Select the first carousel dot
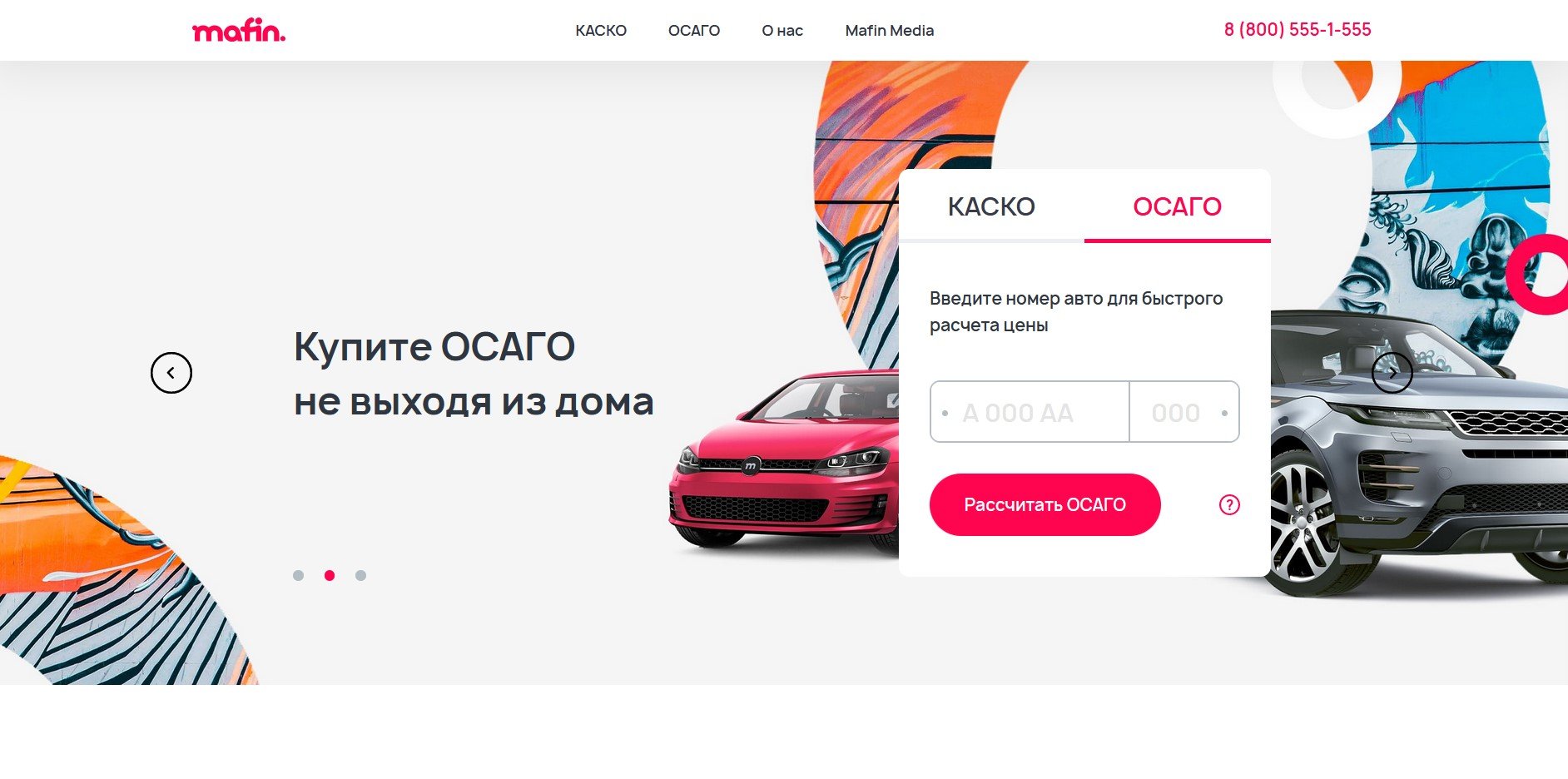 [x=299, y=575]
